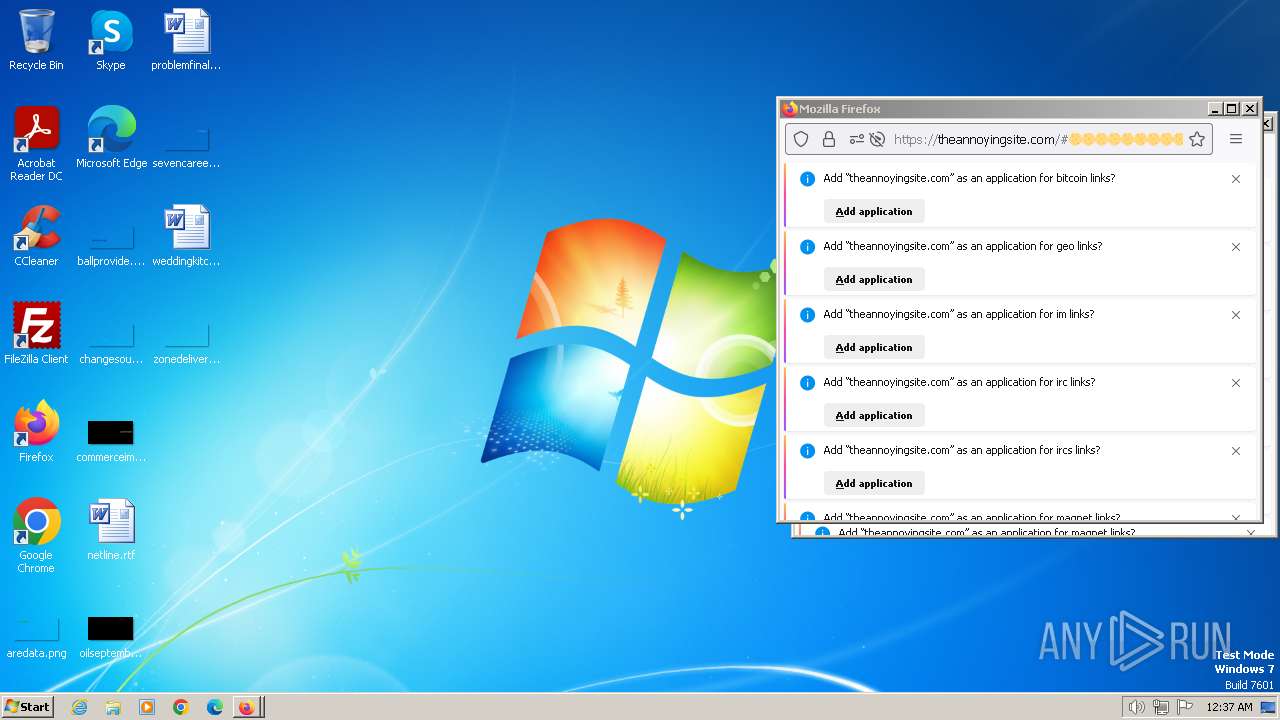This screenshot has width=1280, height=720.
Task: Open Chrome from the taskbar
Action: (x=181, y=707)
